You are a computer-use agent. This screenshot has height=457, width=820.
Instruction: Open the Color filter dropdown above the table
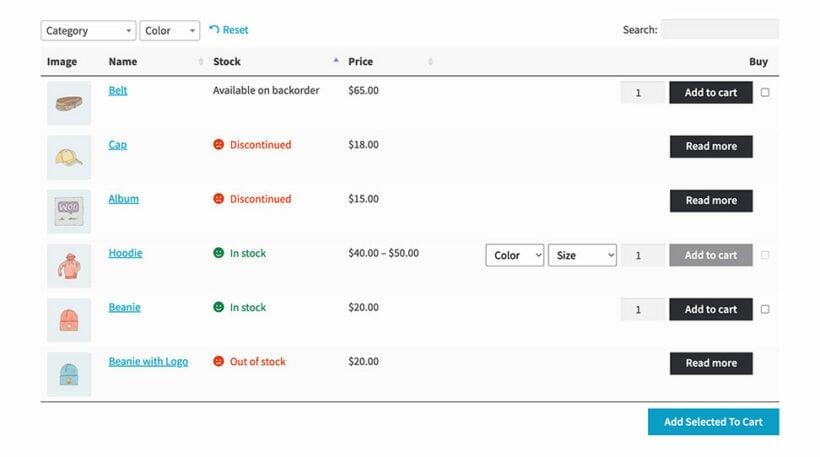click(169, 31)
